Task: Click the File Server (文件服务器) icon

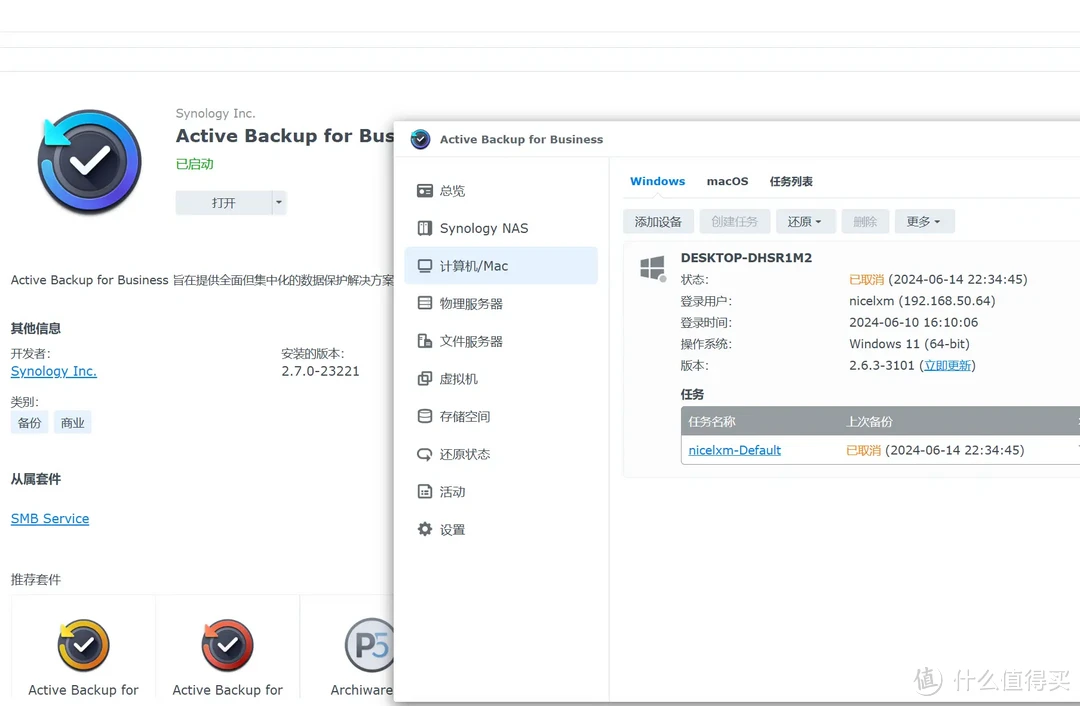Action: tap(425, 341)
